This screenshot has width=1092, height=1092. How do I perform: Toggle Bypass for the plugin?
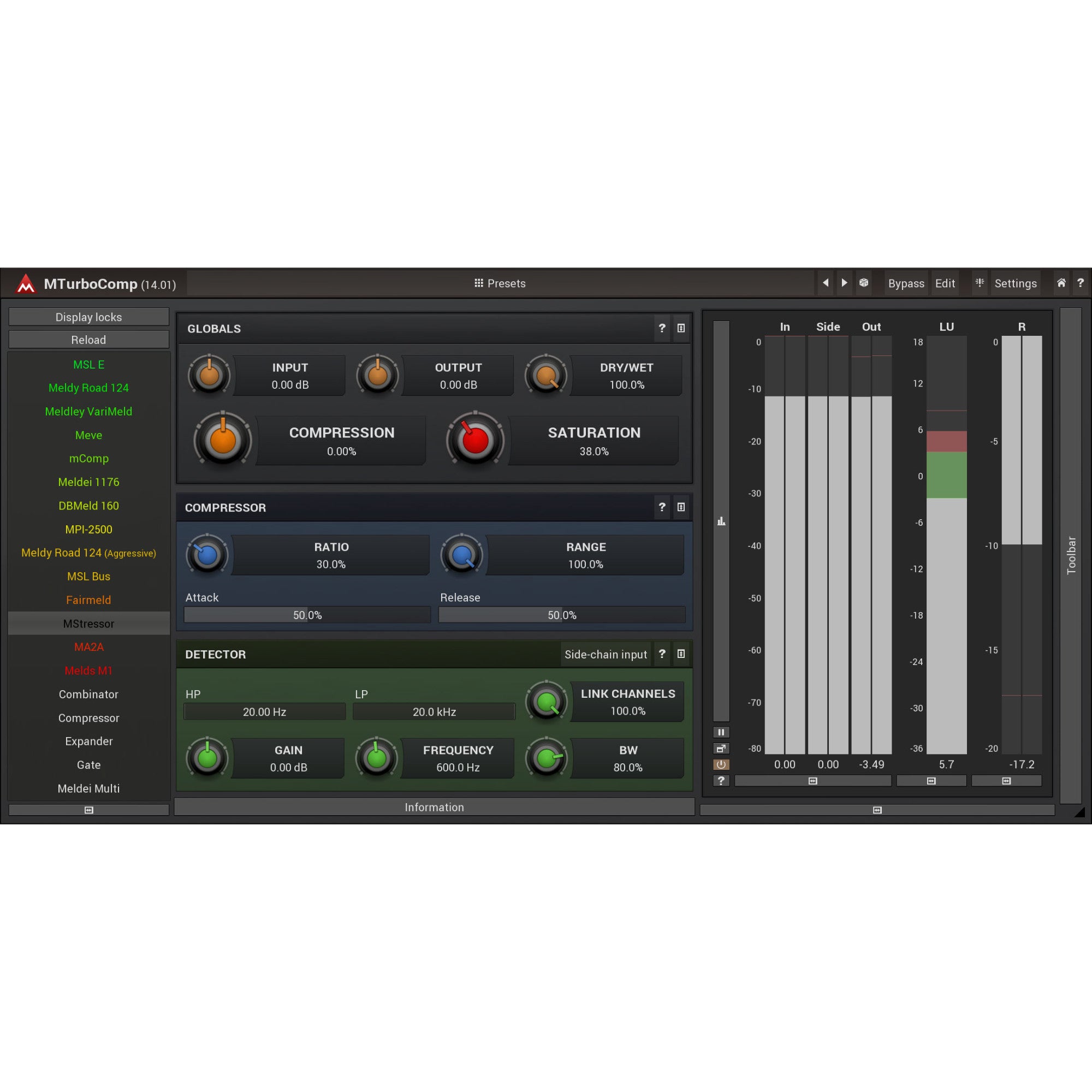tap(906, 283)
